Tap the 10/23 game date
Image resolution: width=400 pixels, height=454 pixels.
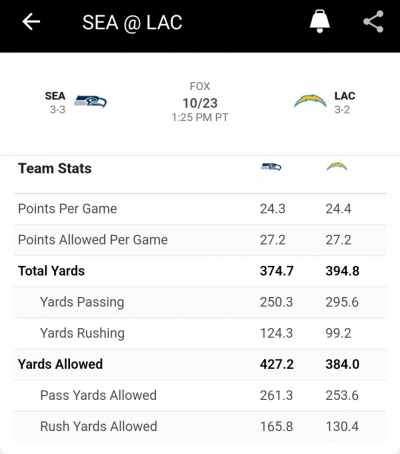pyautogui.click(x=200, y=103)
